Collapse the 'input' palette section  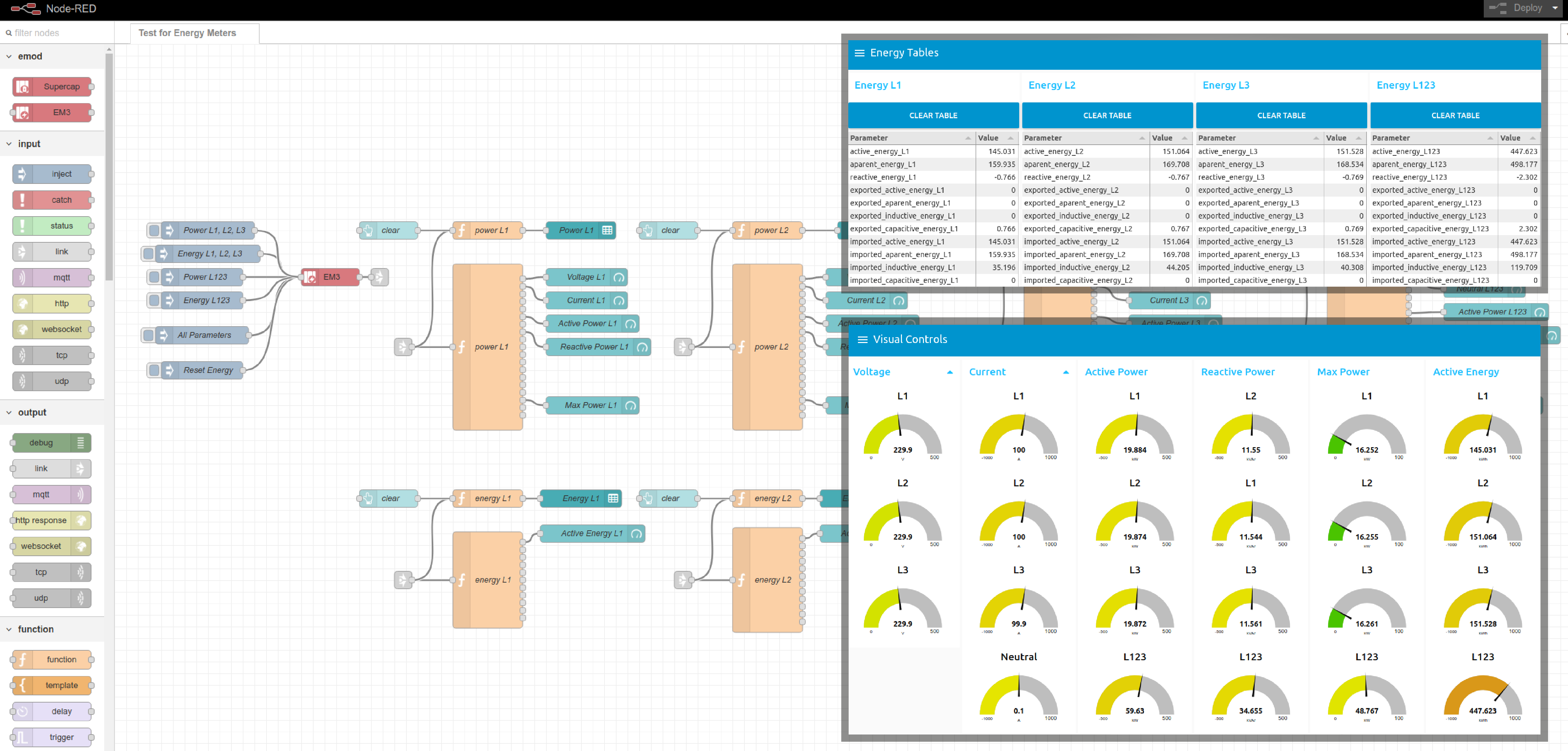[9, 144]
